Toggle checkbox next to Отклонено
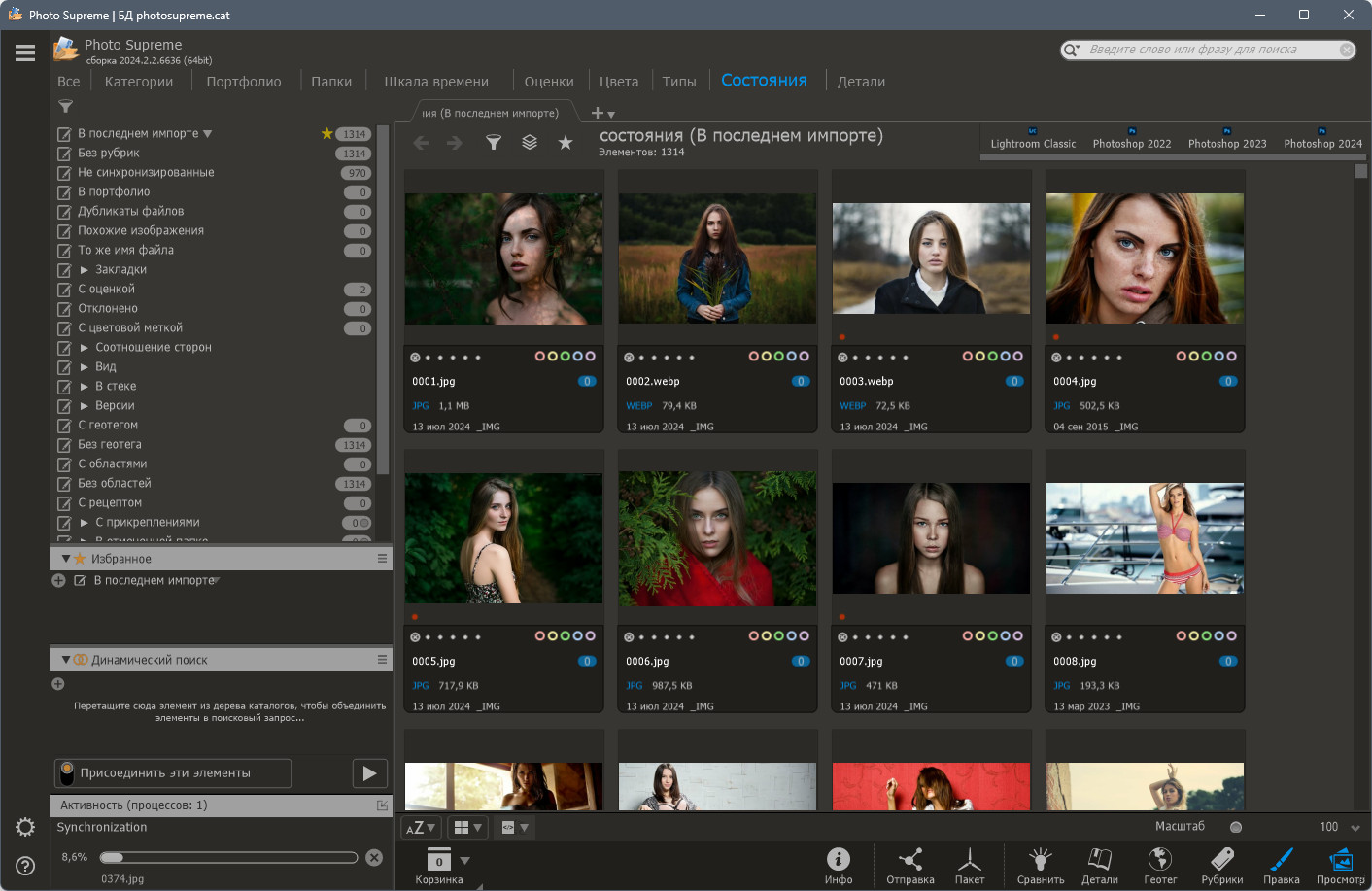 click(x=64, y=309)
